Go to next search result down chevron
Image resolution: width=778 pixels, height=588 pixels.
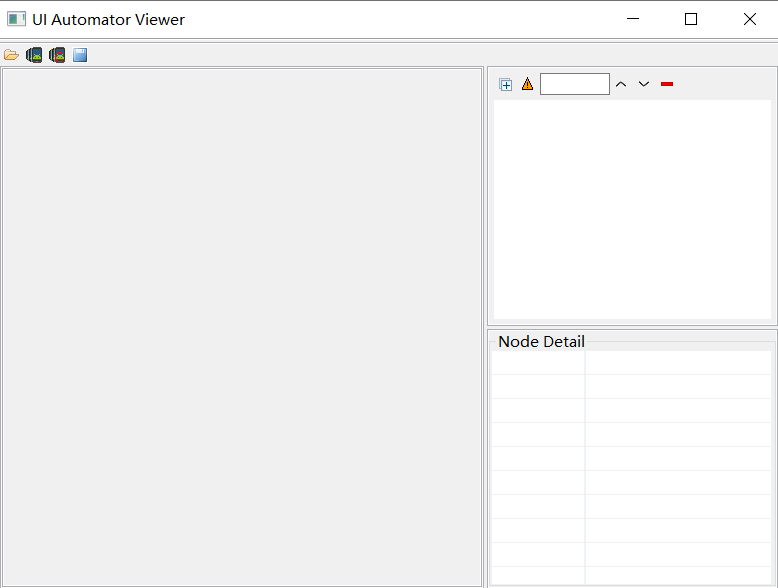644,84
